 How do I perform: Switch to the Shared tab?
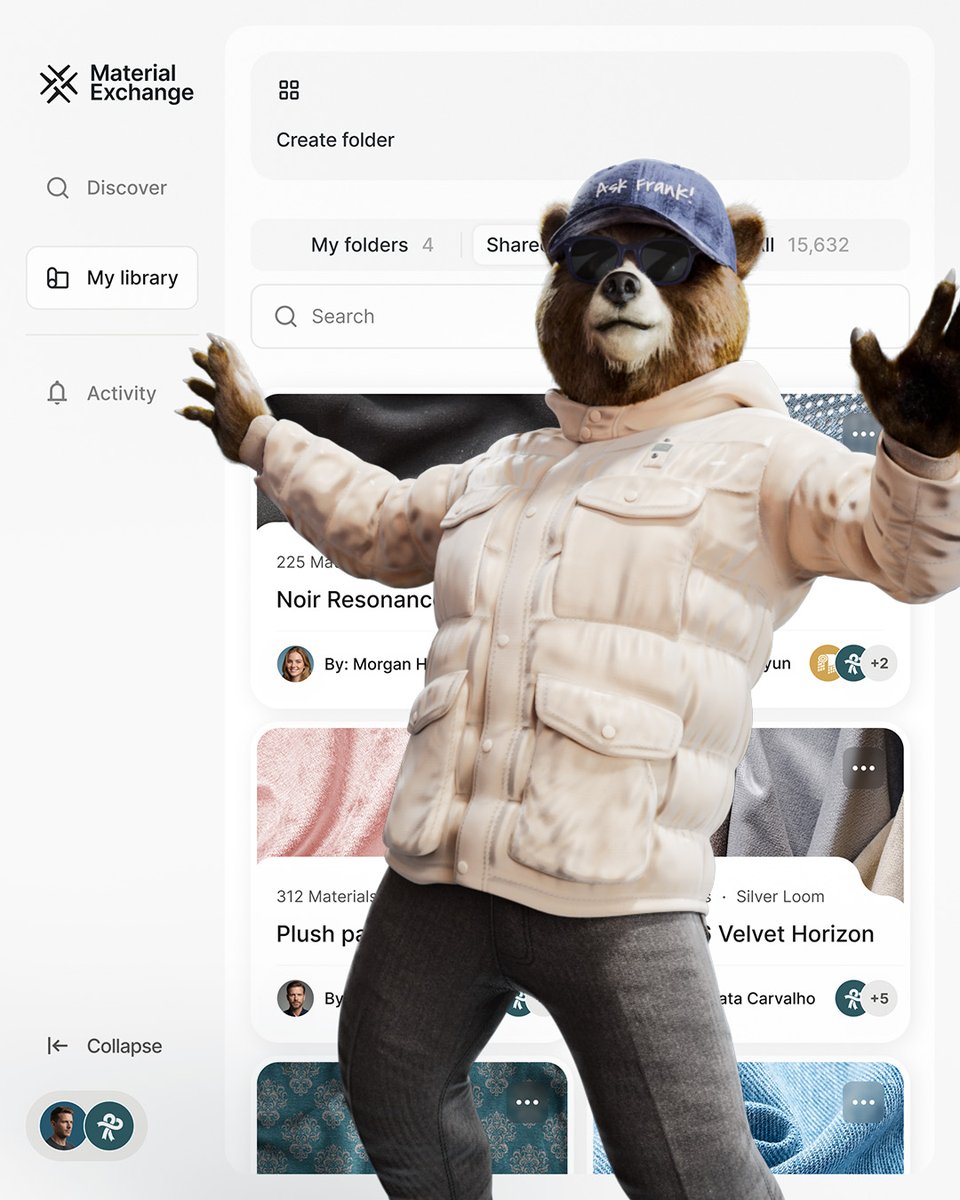[x=513, y=245]
